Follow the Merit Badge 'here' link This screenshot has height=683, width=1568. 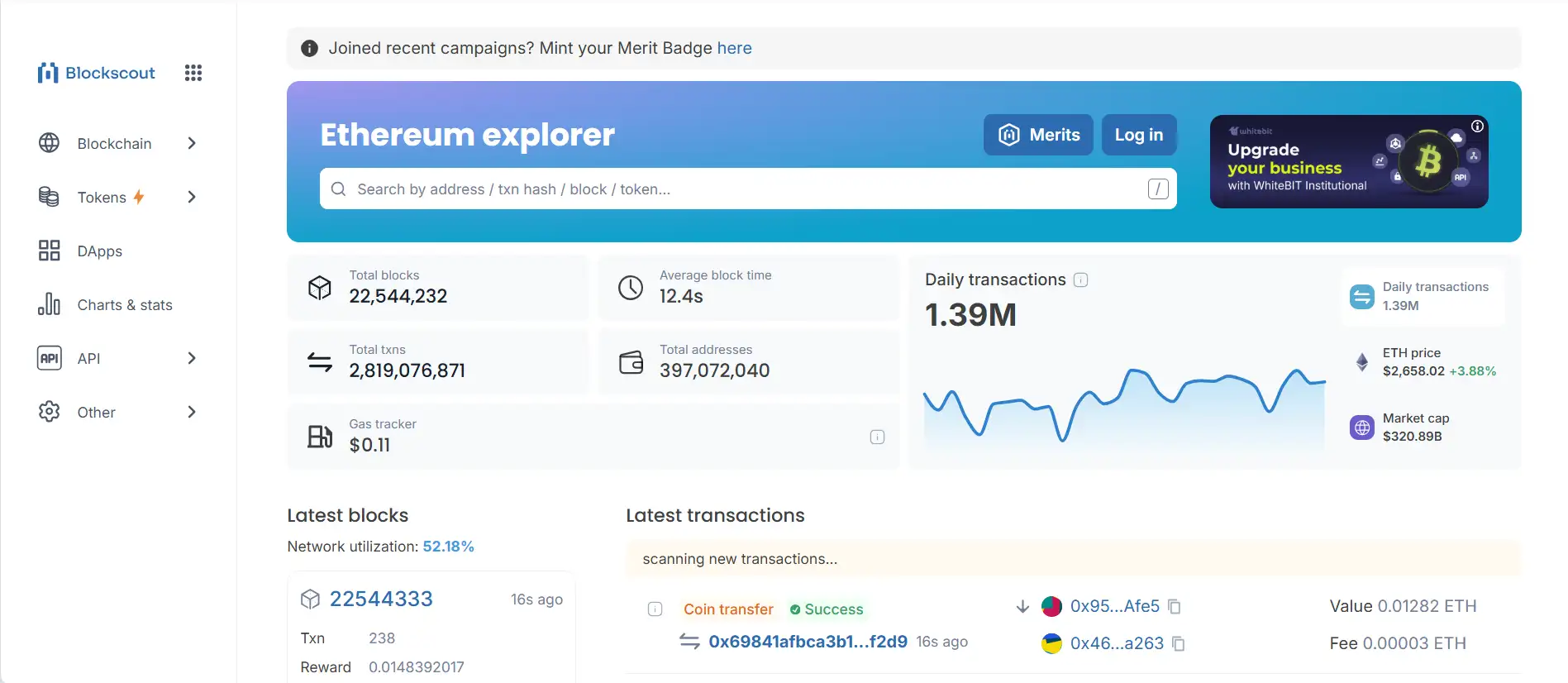734,48
